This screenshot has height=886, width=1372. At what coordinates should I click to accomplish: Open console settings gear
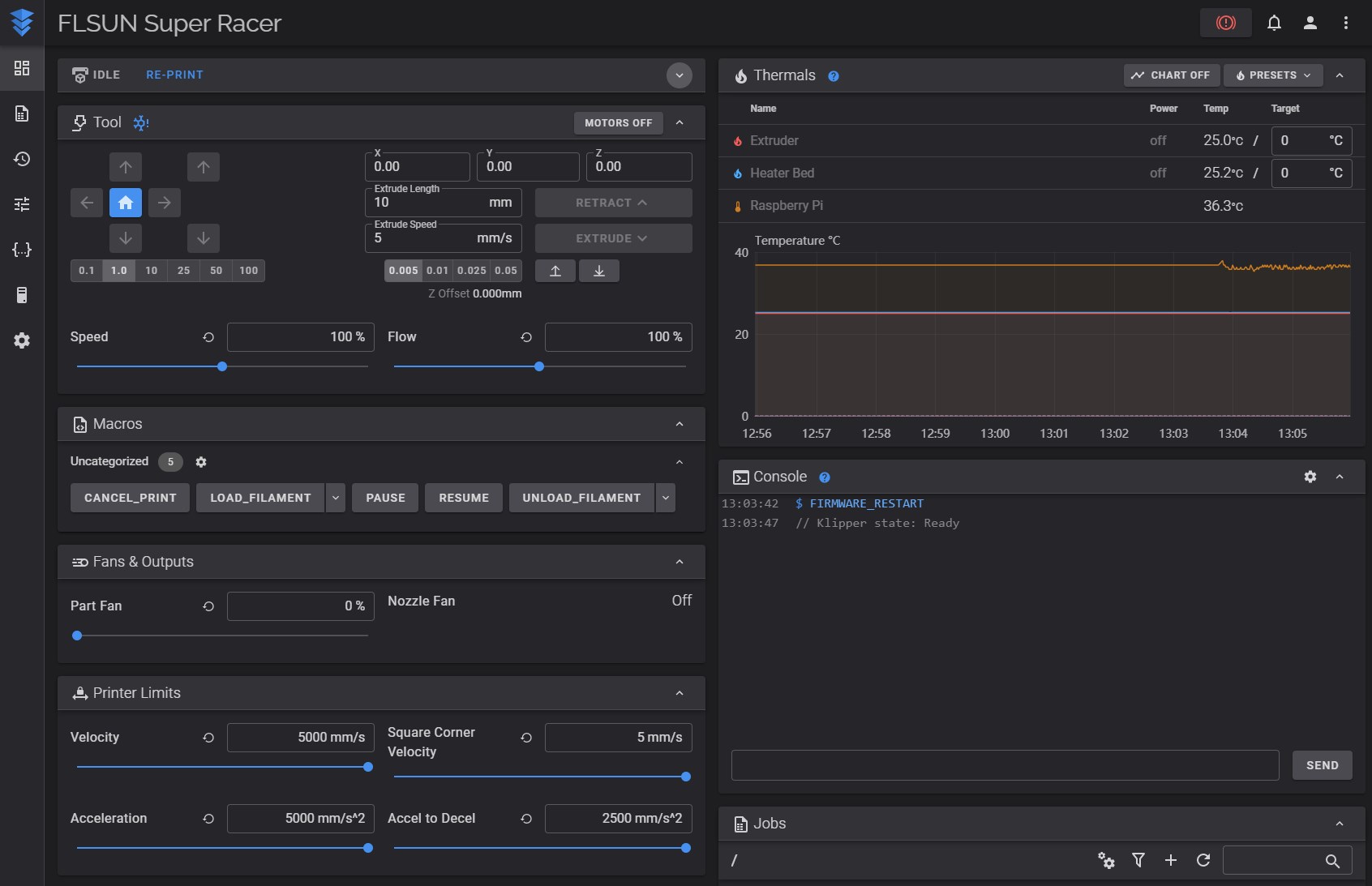click(x=1310, y=477)
